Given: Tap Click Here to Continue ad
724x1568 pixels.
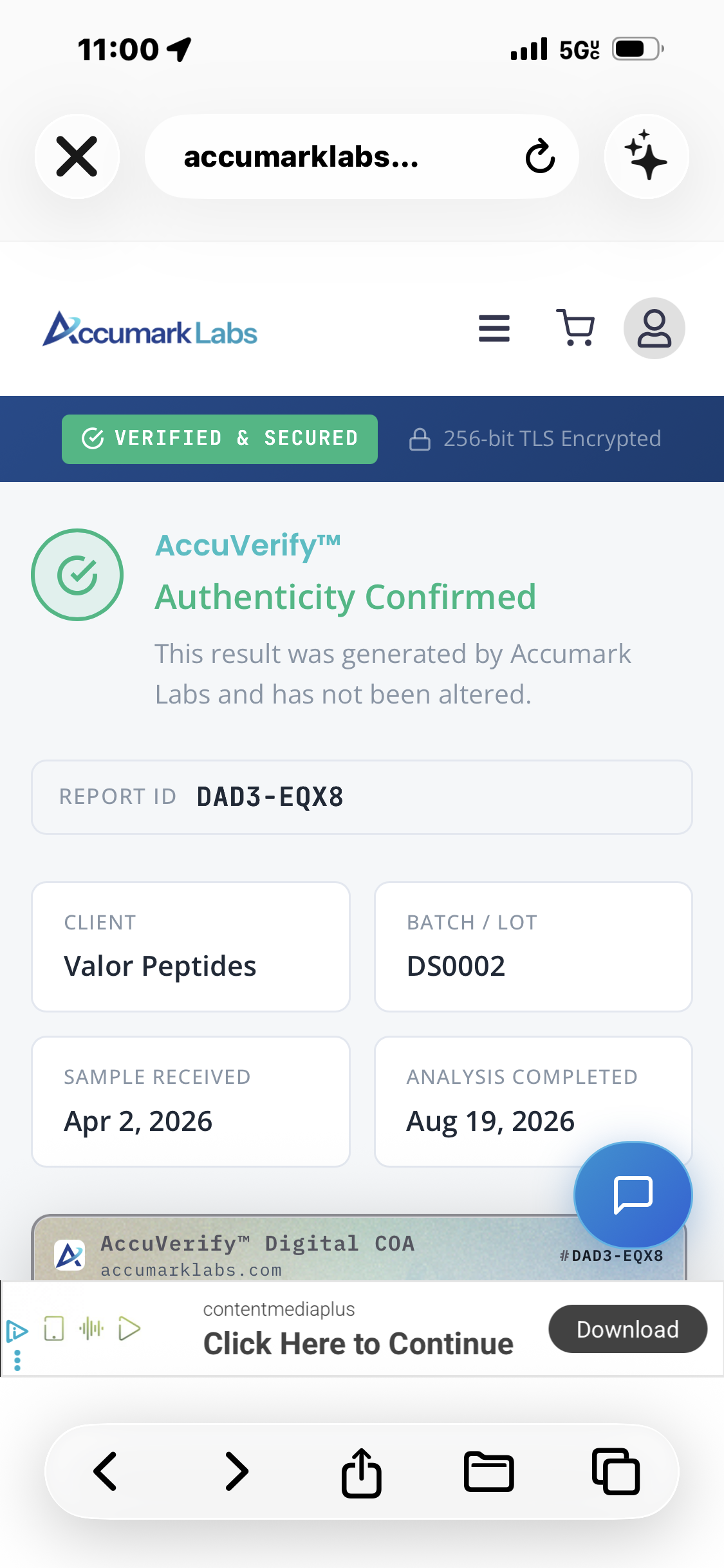Looking at the screenshot, I should click(x=358, y=1344).
